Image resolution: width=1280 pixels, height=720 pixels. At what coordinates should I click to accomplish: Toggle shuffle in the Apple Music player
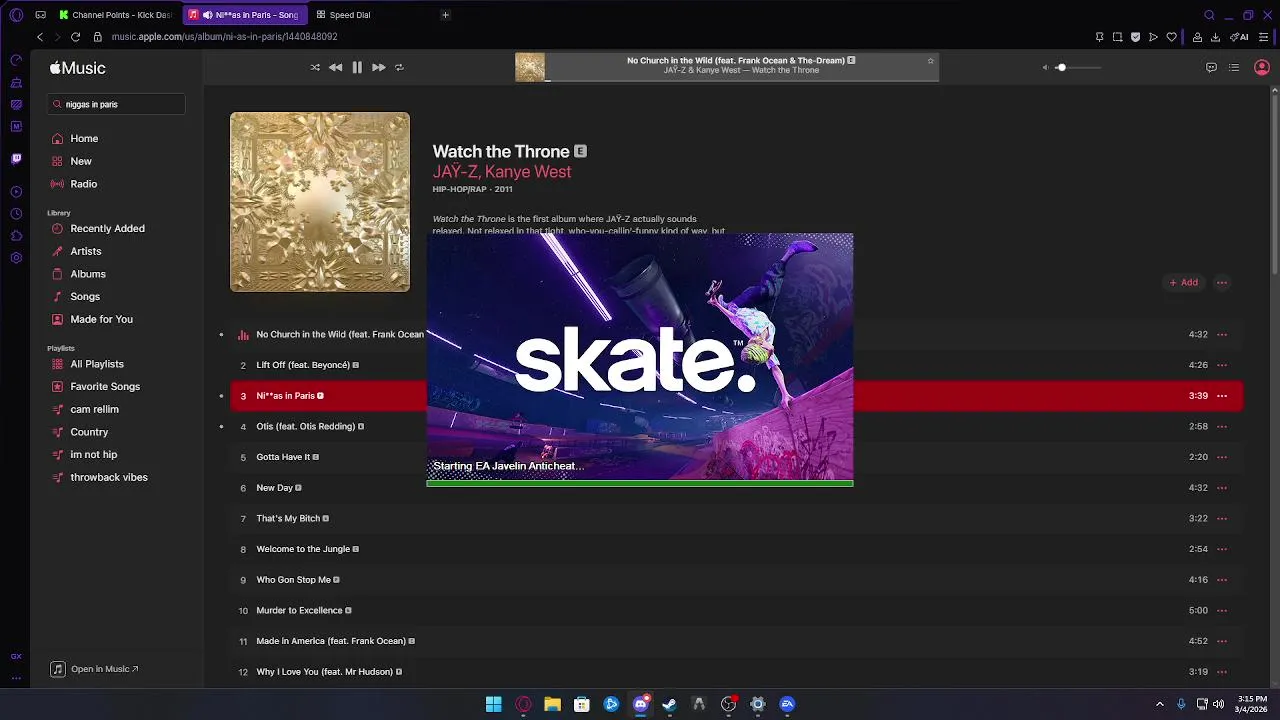[315, 67]
